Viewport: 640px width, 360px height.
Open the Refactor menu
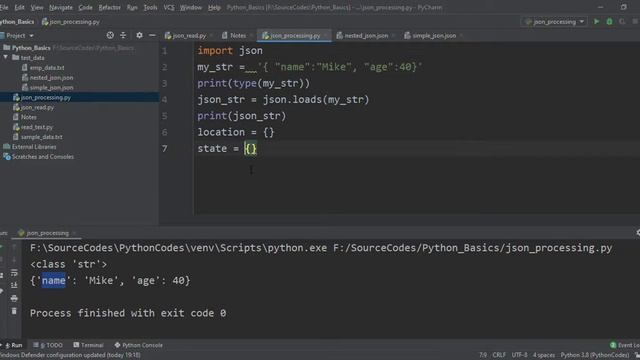109,7
